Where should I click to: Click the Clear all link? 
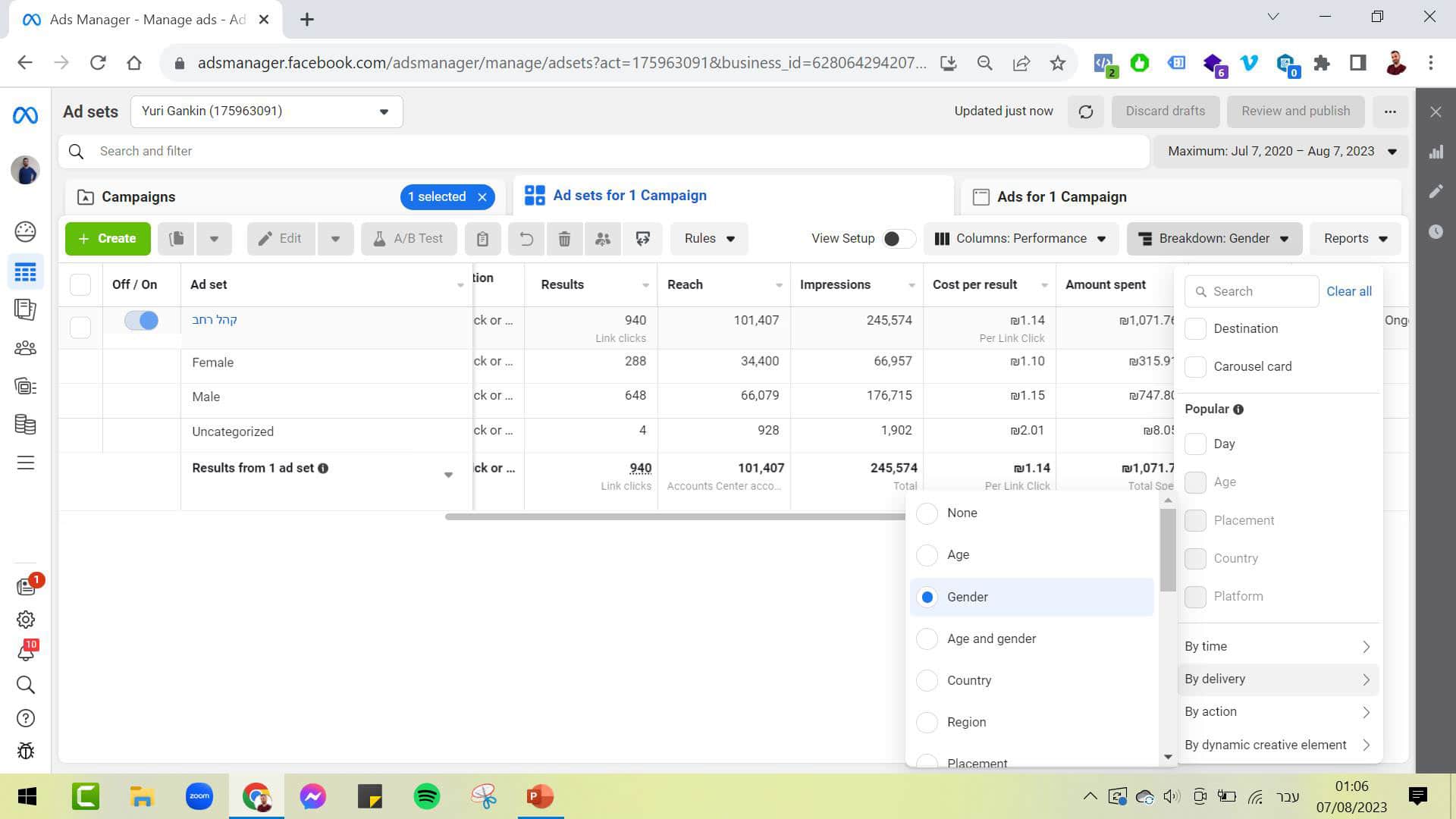1348,291
